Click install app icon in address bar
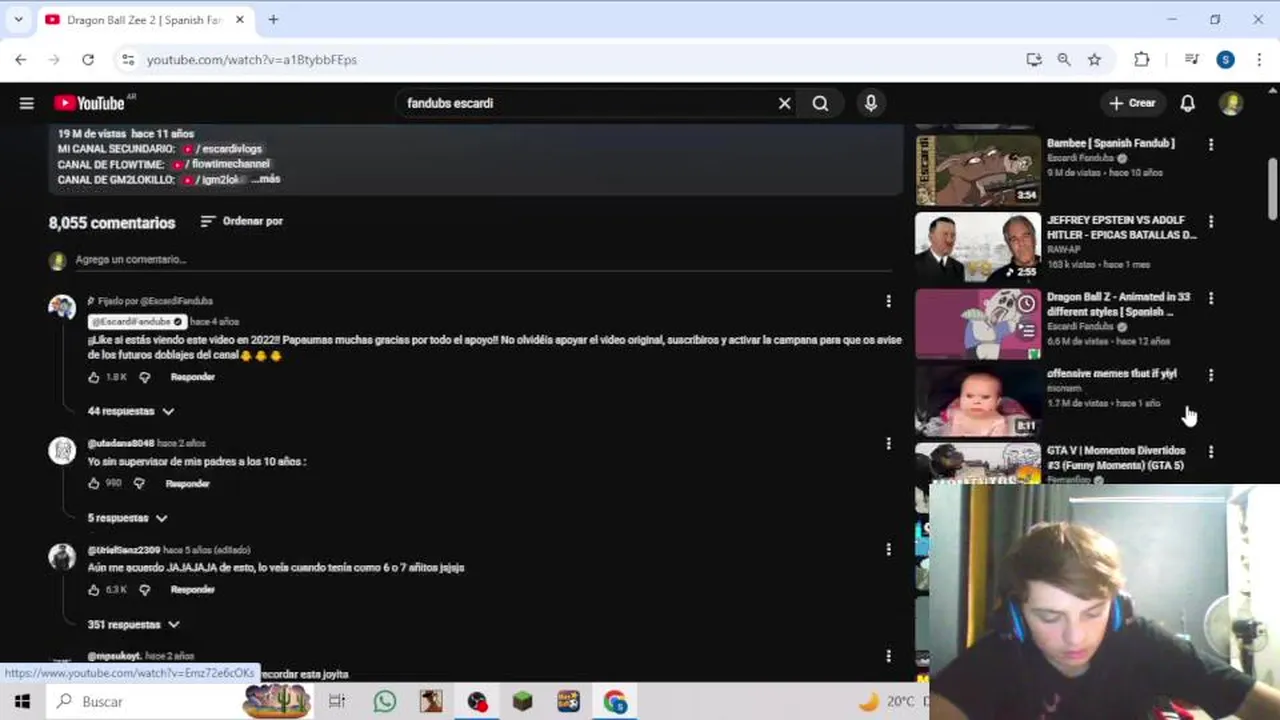 pyautogui.click(x=1034, y=60)
